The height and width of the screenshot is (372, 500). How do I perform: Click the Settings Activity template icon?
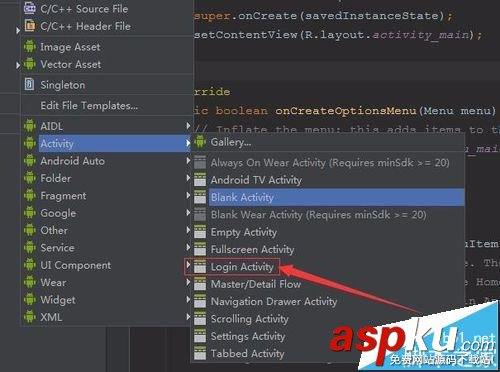[200, 336]
